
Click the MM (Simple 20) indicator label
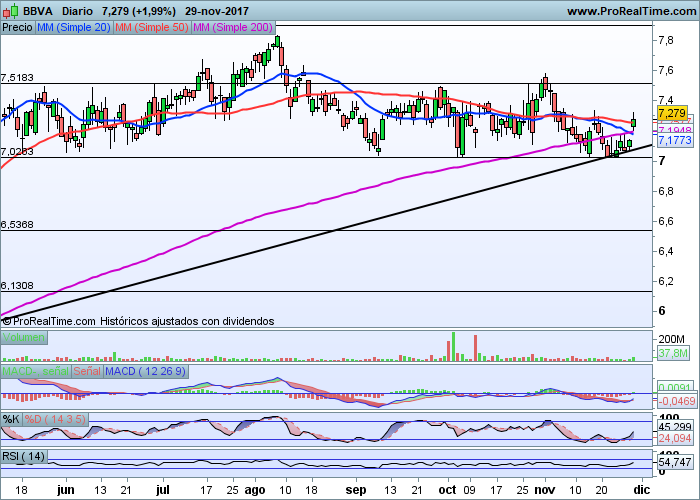tap(73, 28)
